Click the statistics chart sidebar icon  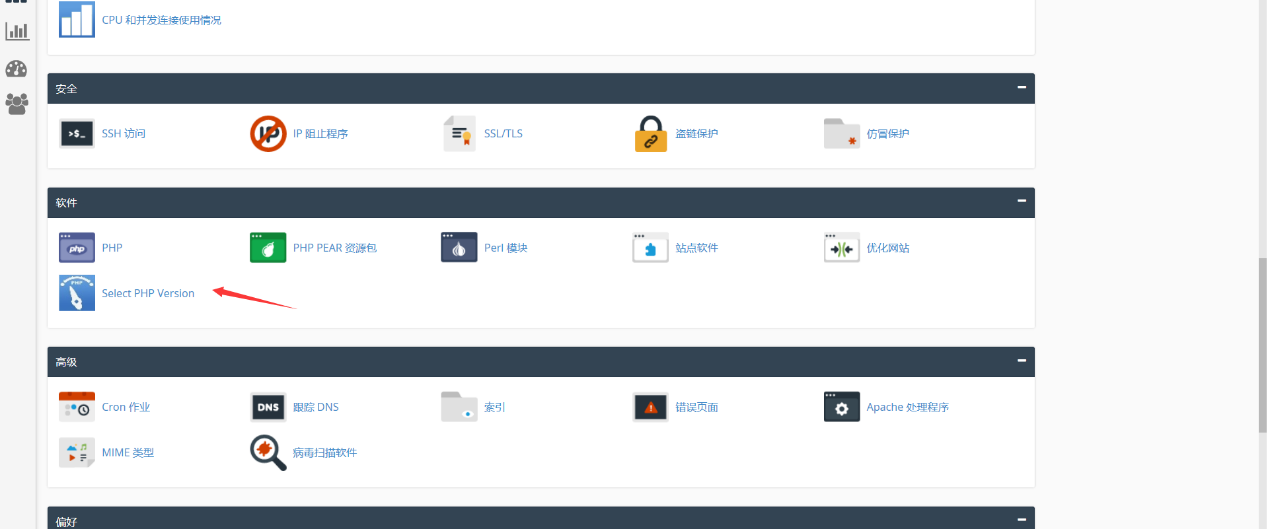pyautogui.click(x=17, y=31)
